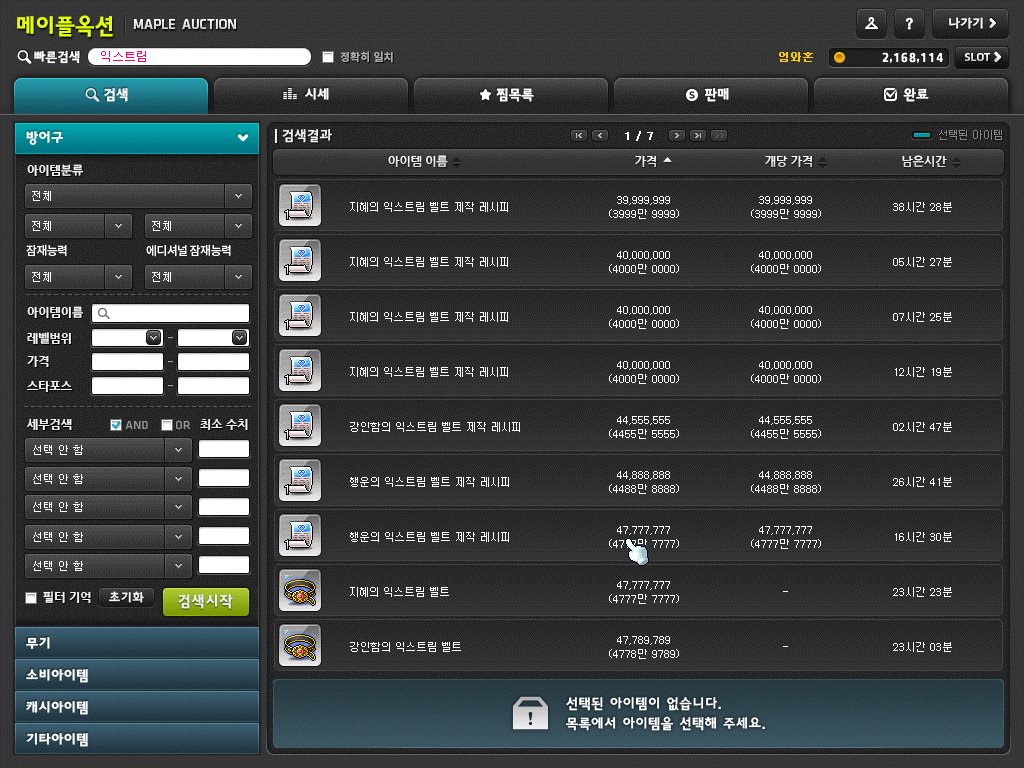Sort by 가격 ascending arrow
The width and height of the screenshot is (1024, 768).
pyautogui.click(x=667, y=160)
